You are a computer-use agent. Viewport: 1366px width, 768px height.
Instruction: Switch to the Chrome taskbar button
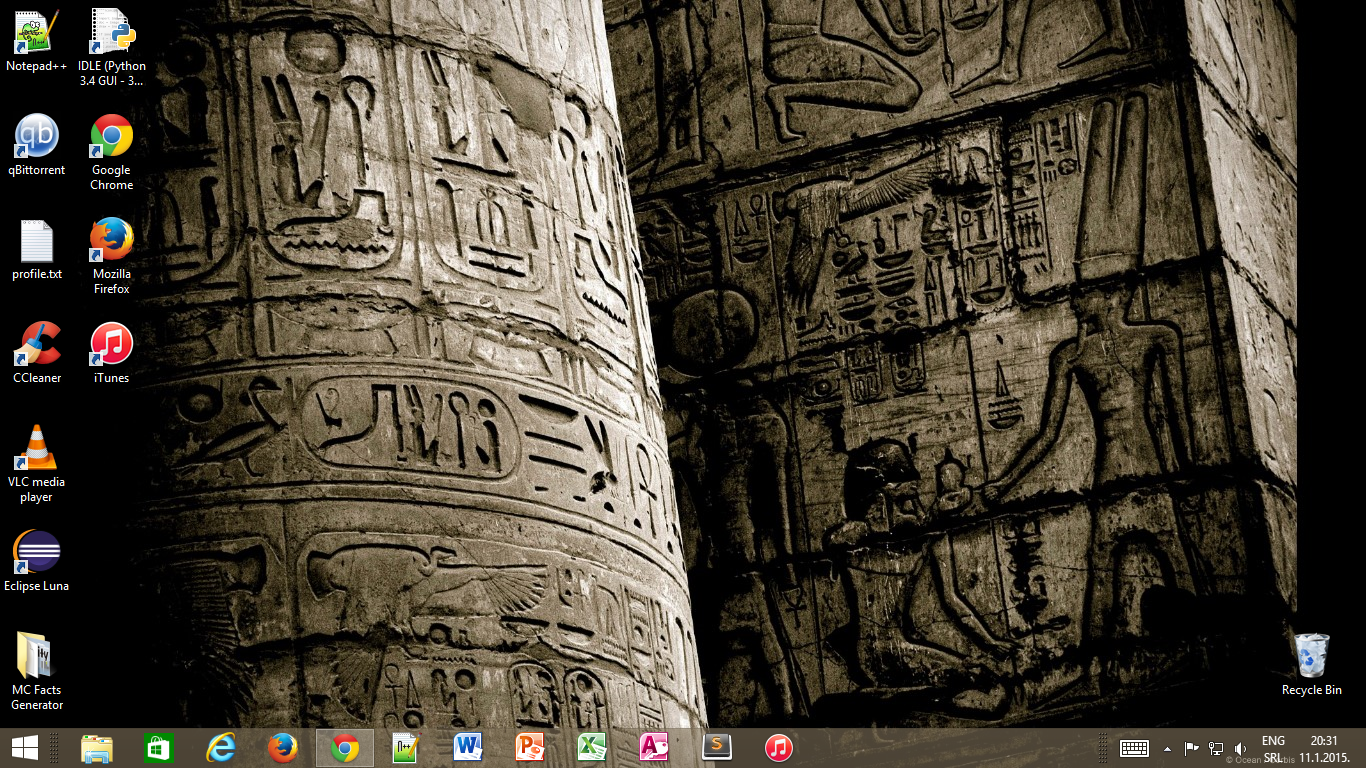coord(345,748)
